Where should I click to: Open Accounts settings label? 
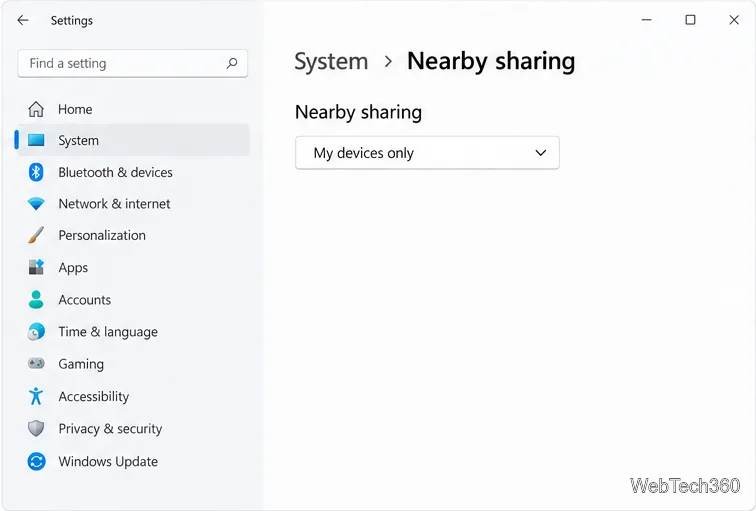pyautogui.click(x=84, y=300)
